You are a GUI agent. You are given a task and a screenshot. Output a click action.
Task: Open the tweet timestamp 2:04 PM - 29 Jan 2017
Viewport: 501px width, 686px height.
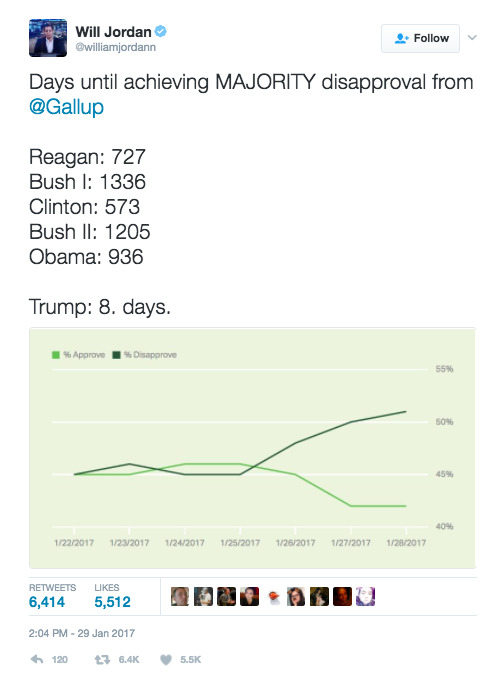[x=82, y=633]
